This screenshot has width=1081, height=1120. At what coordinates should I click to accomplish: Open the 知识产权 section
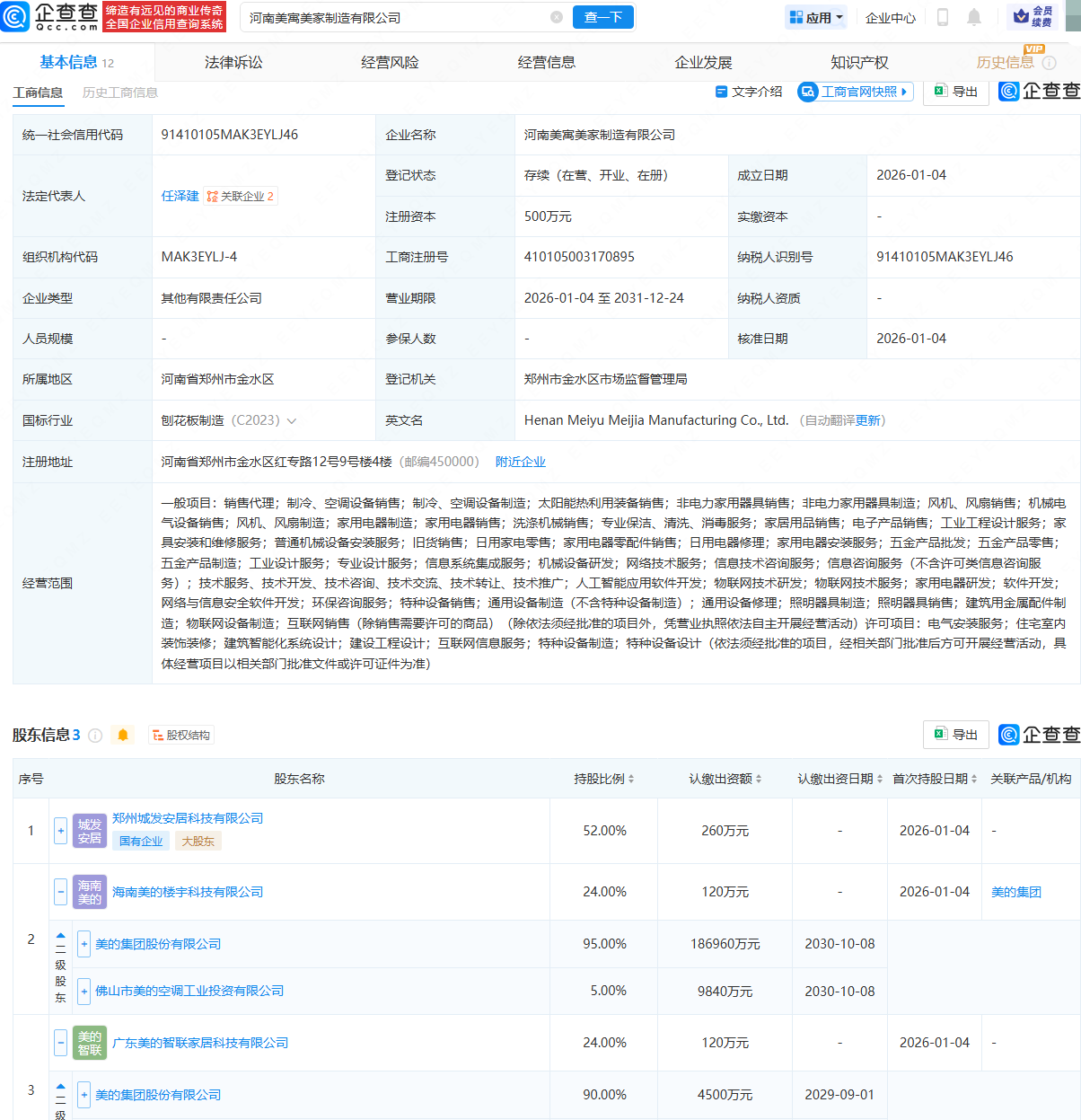(857, 61)
